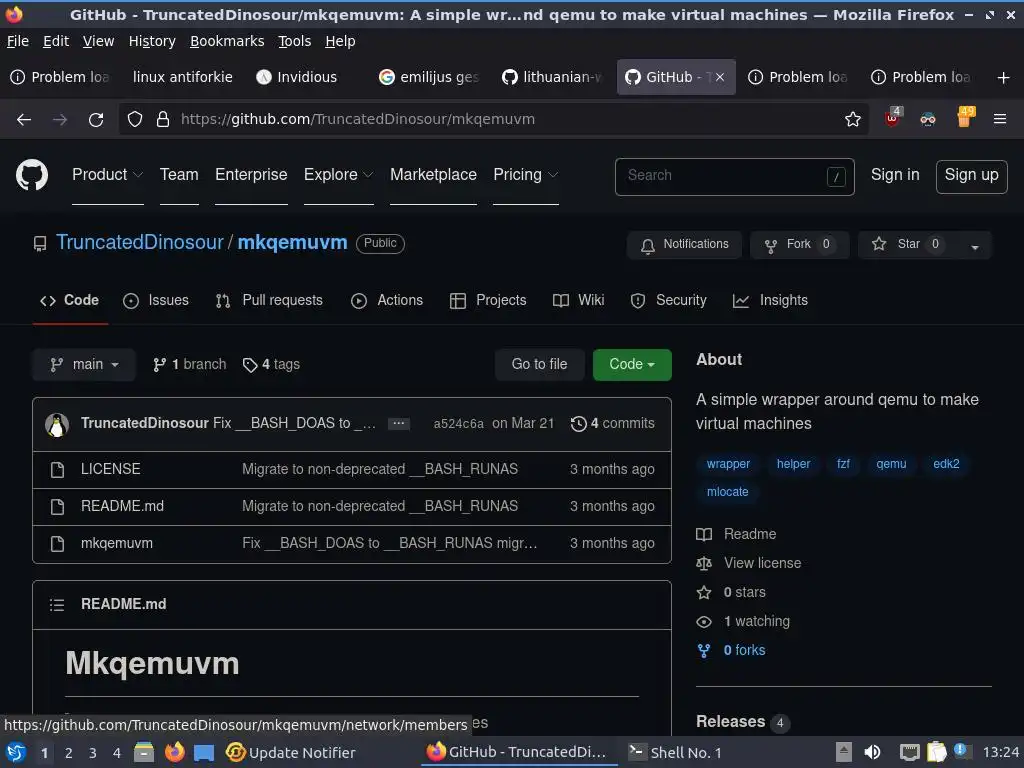
Task: Open the History menu
Action: 152,41
